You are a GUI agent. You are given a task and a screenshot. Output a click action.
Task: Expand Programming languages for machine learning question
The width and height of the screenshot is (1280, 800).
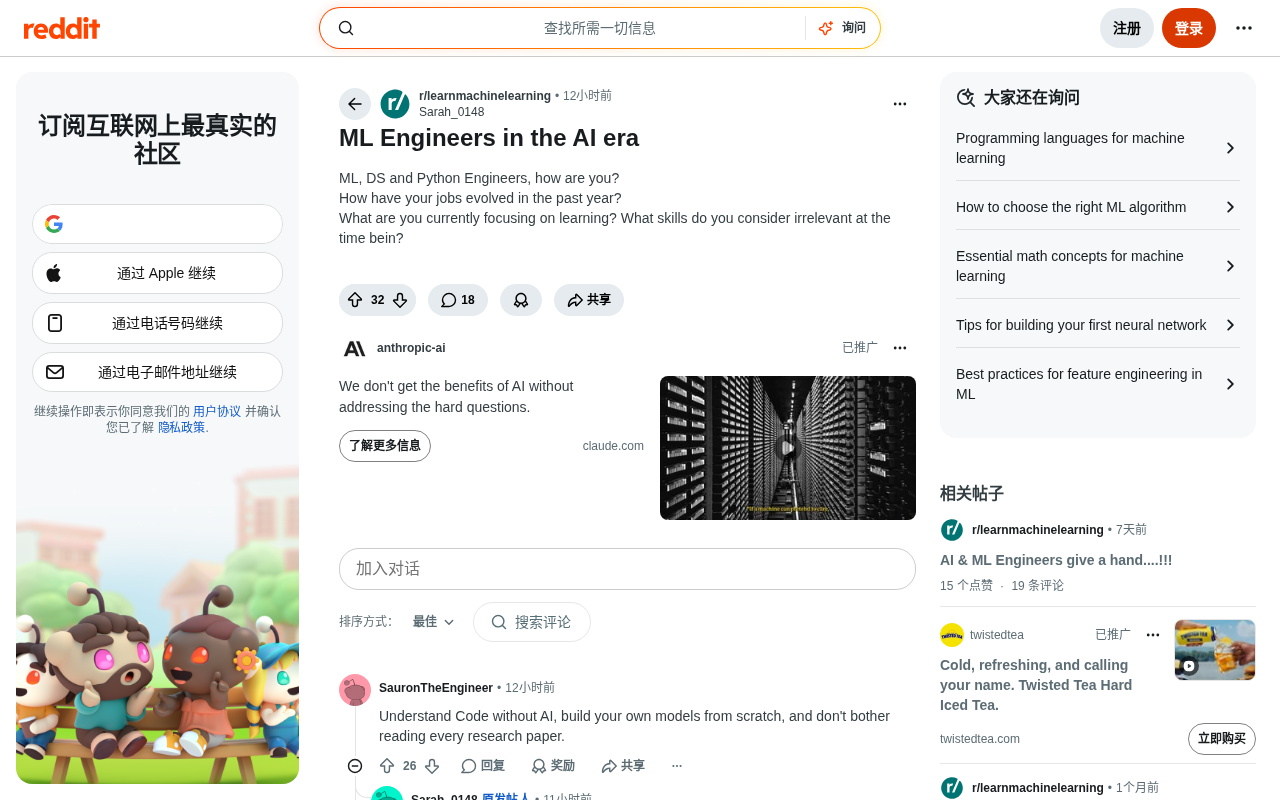pos(1098,148)
